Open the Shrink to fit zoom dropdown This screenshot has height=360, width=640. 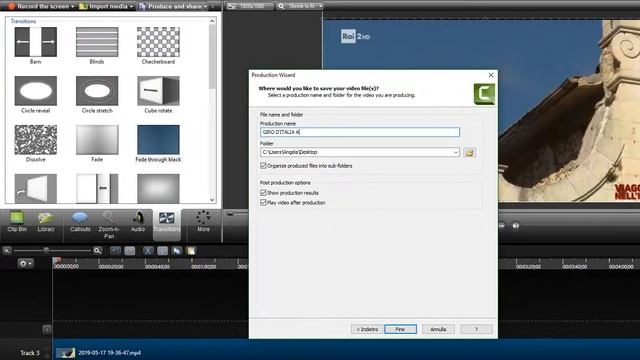(x=300, y=6)
